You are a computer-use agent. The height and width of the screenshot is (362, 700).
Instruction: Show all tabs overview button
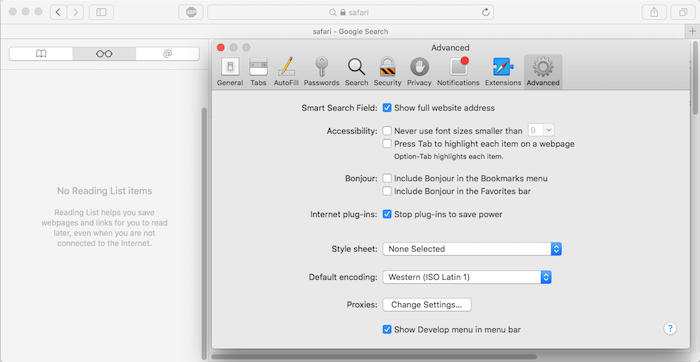pyautogui.click(x=683, y=12)
